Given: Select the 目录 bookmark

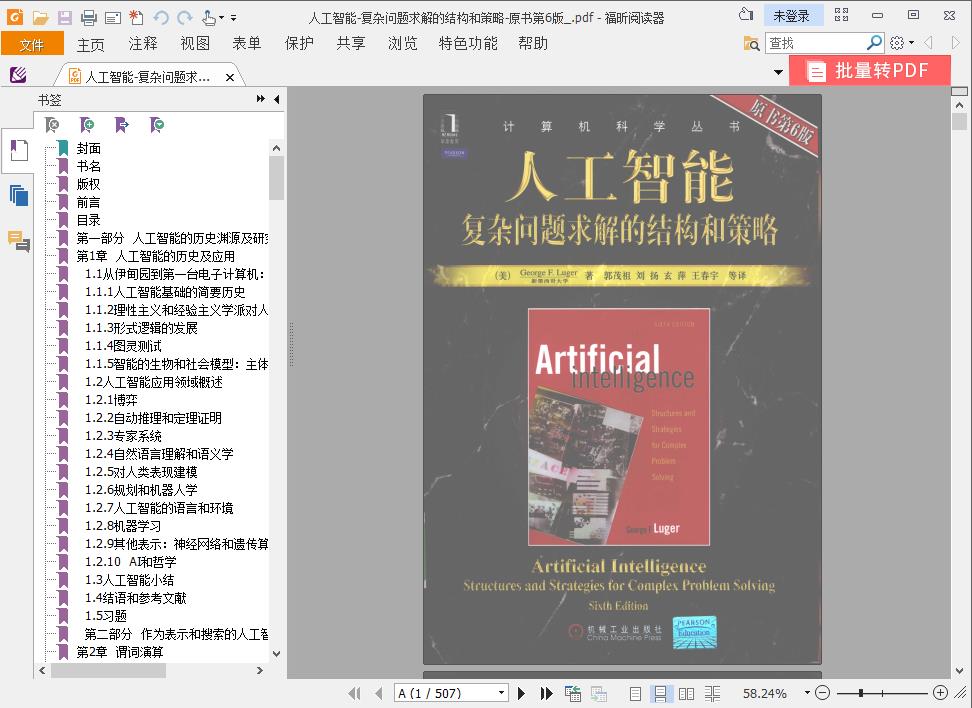Looking at the screenshot, I should [89, 220].
